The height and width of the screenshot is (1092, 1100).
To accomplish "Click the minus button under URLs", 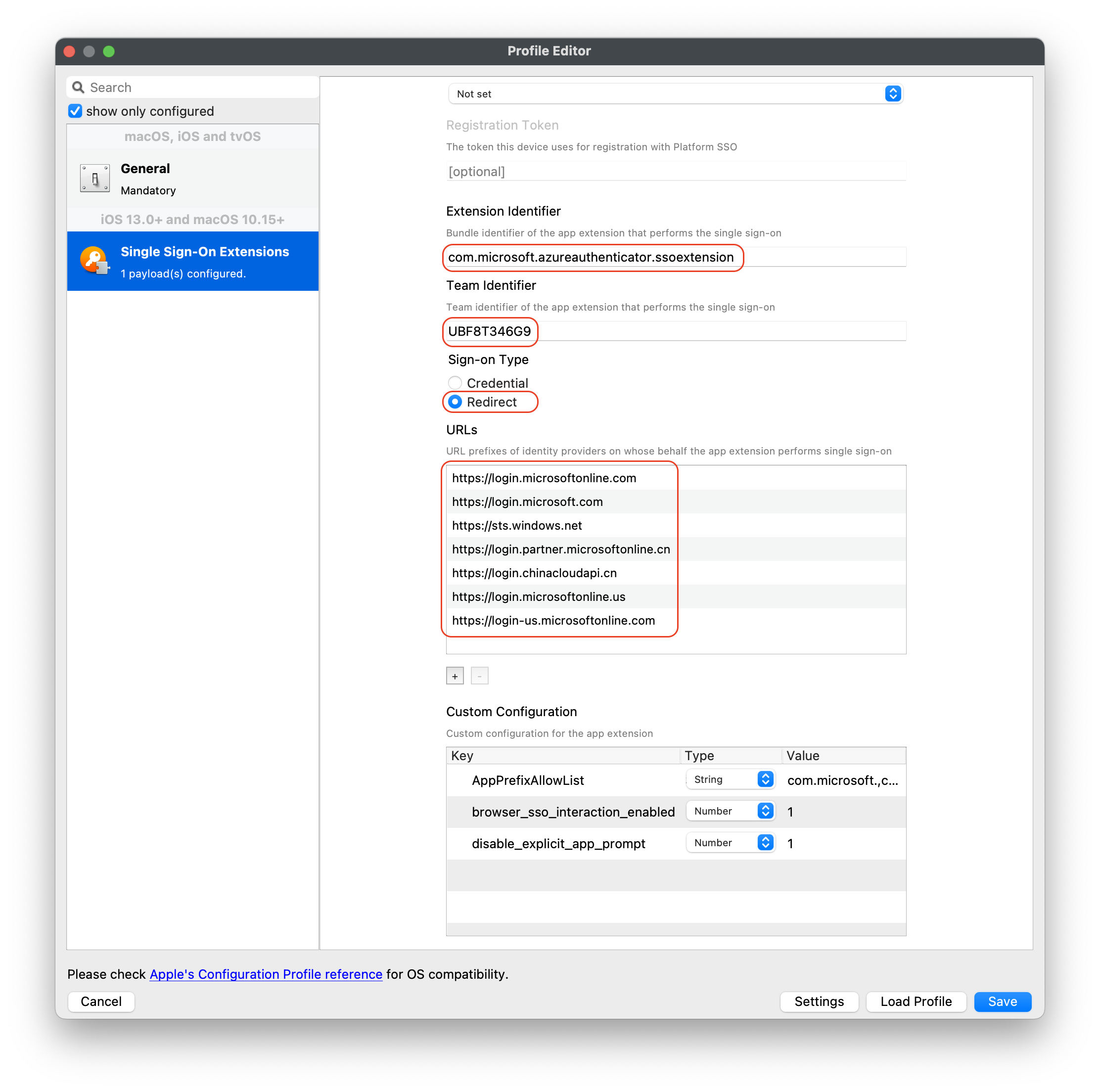I will [x=479, y=676].
